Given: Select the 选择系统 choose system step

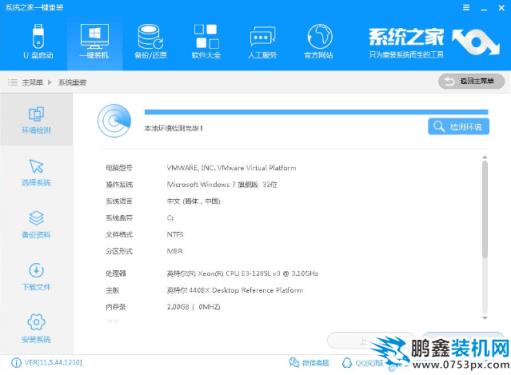Looking at the screenshot, I should click(x=36, y=173).
